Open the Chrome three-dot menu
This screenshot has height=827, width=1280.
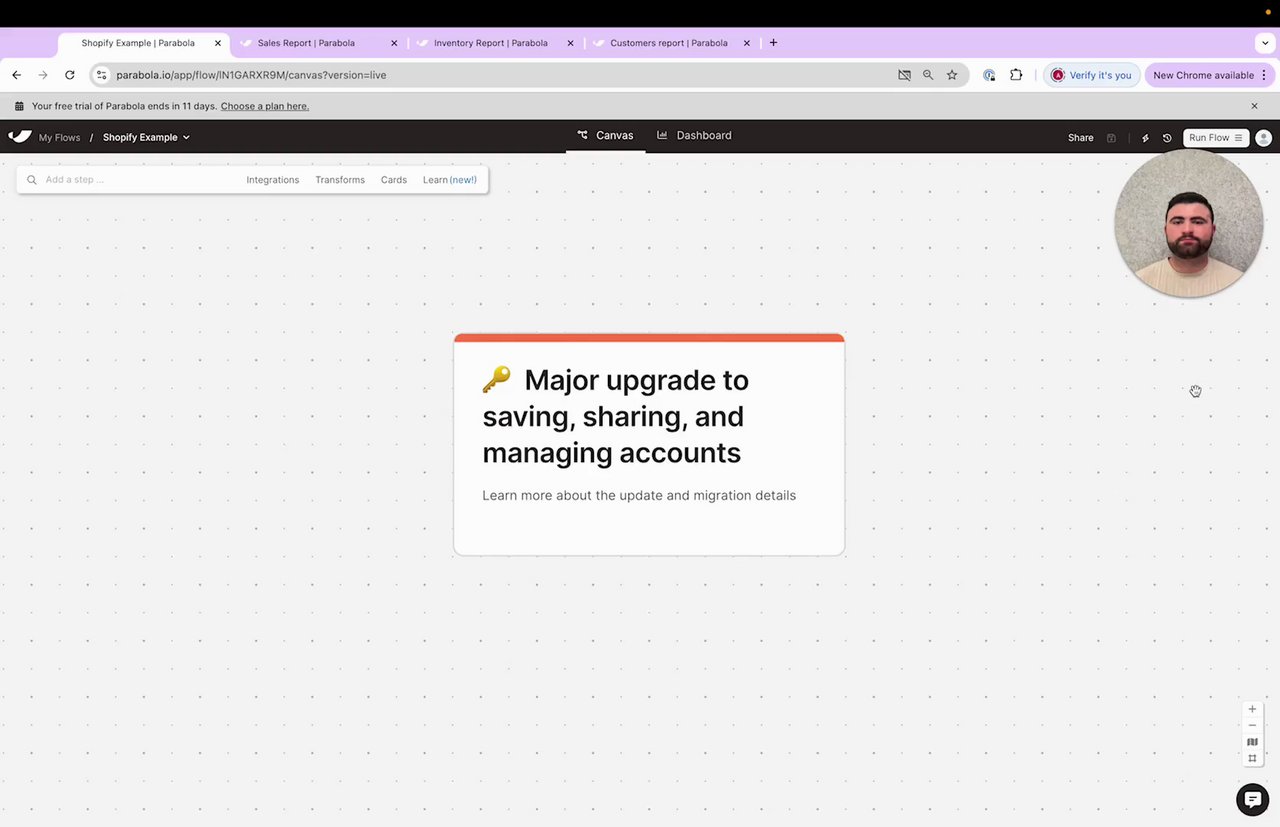pyautogui.click(x=1264, y=75)
